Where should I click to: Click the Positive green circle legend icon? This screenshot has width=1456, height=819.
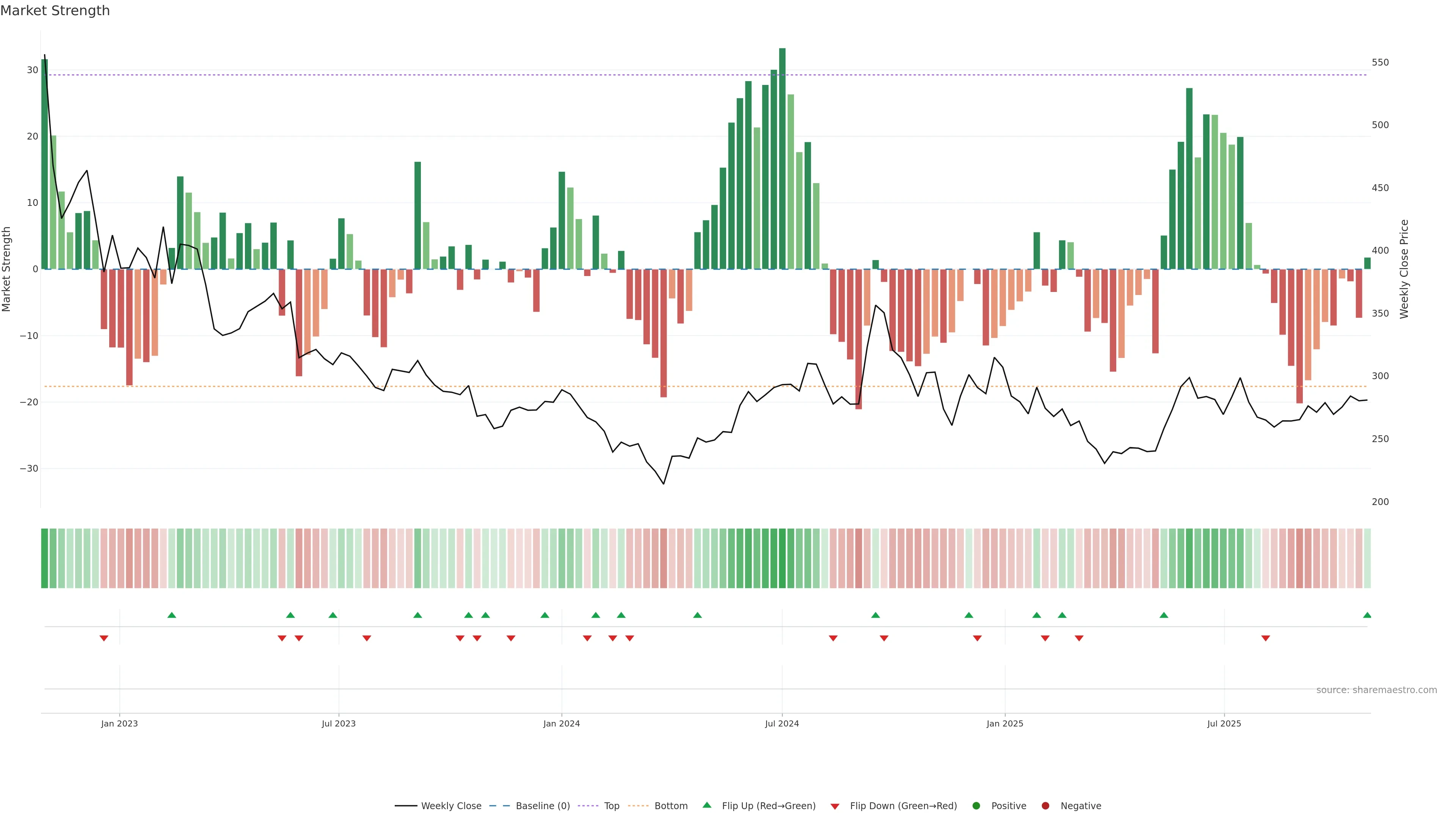(x=976, y=806)
